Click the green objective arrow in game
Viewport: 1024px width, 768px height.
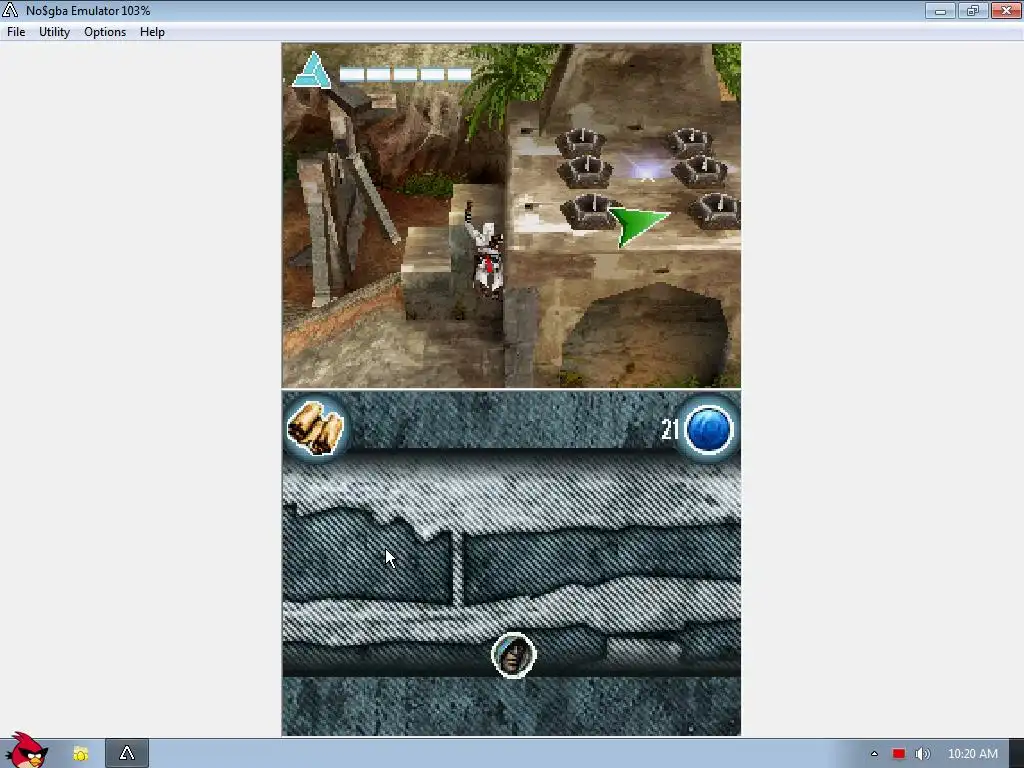click(638, 225)
